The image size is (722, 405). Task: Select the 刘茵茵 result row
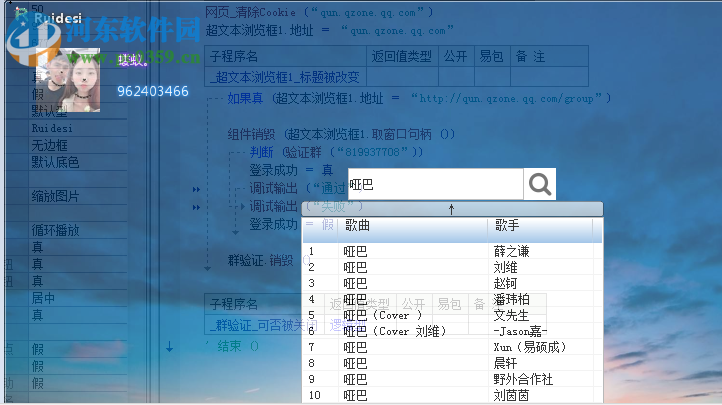pyautogui.click(x=452, y=395)
